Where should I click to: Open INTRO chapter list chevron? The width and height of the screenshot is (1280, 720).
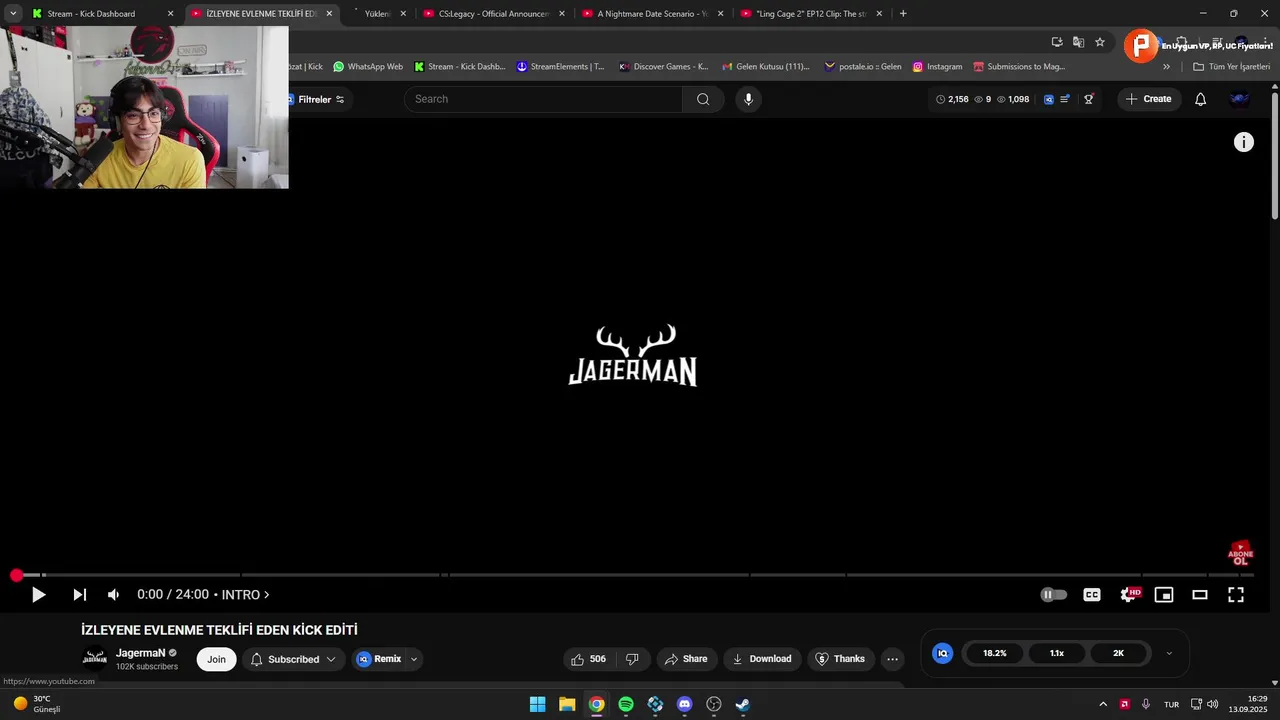pyautogui.click(x=267, y=595)
